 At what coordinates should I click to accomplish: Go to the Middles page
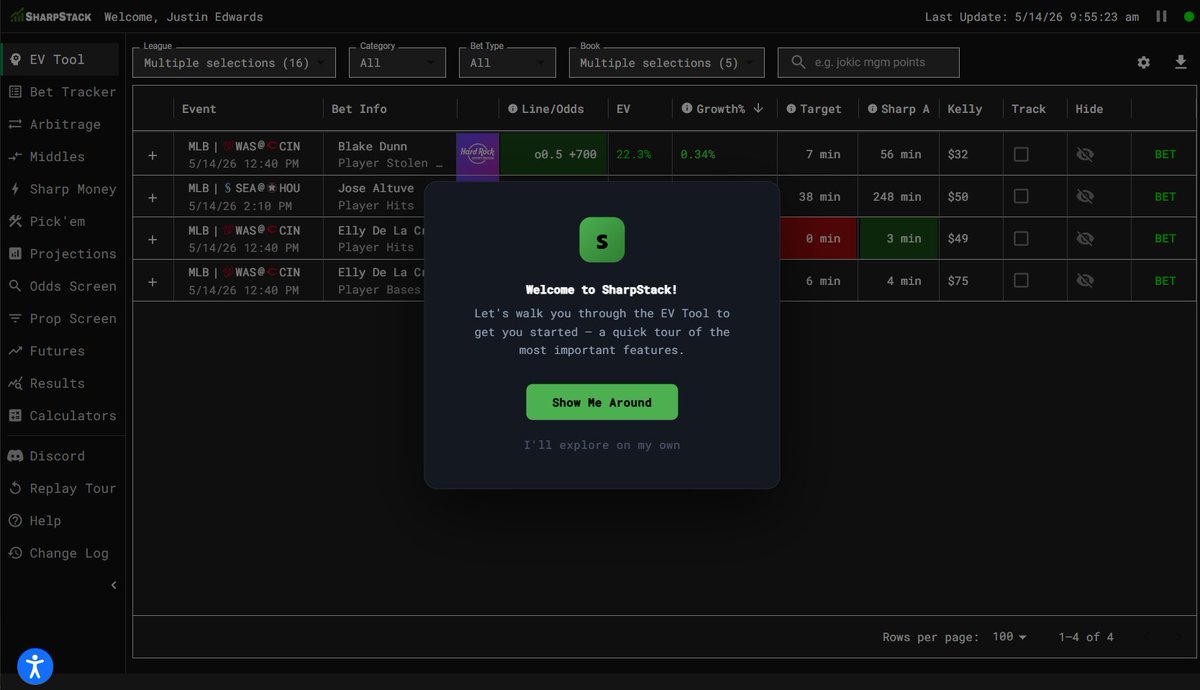[60, 156]
